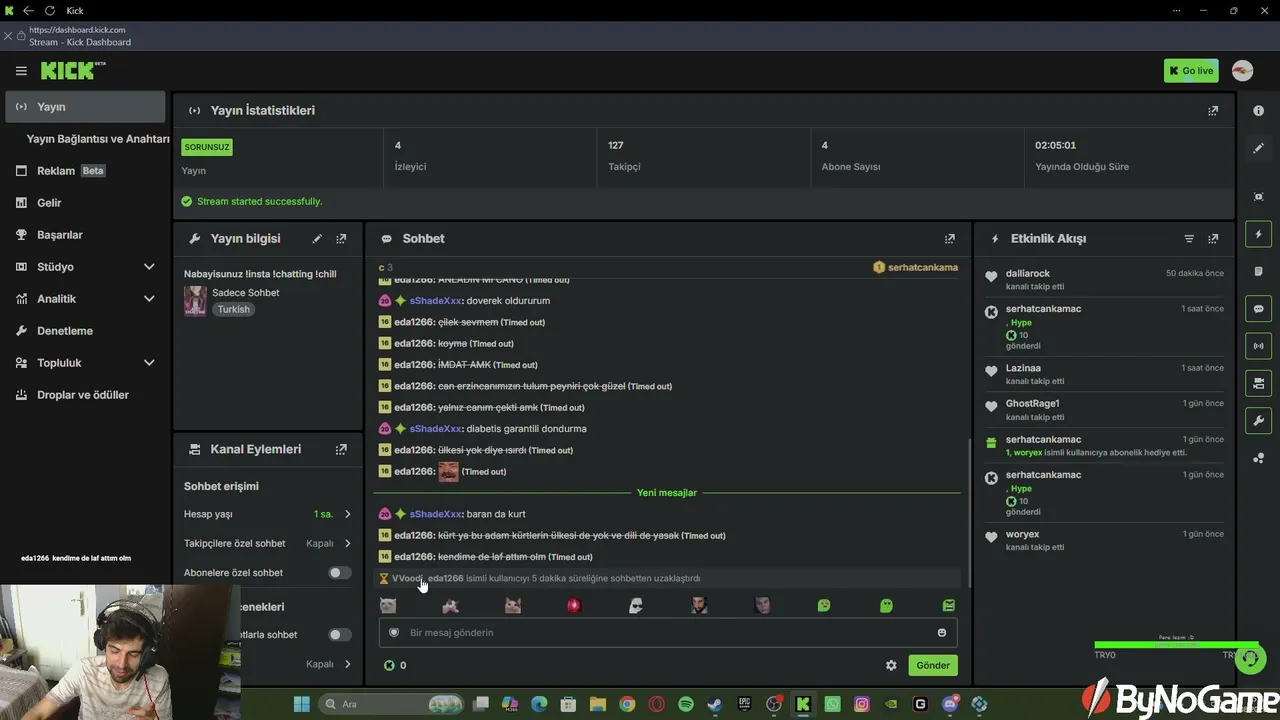
Task: Open Steam from the taskbar
Action: (x=715, y=704)
